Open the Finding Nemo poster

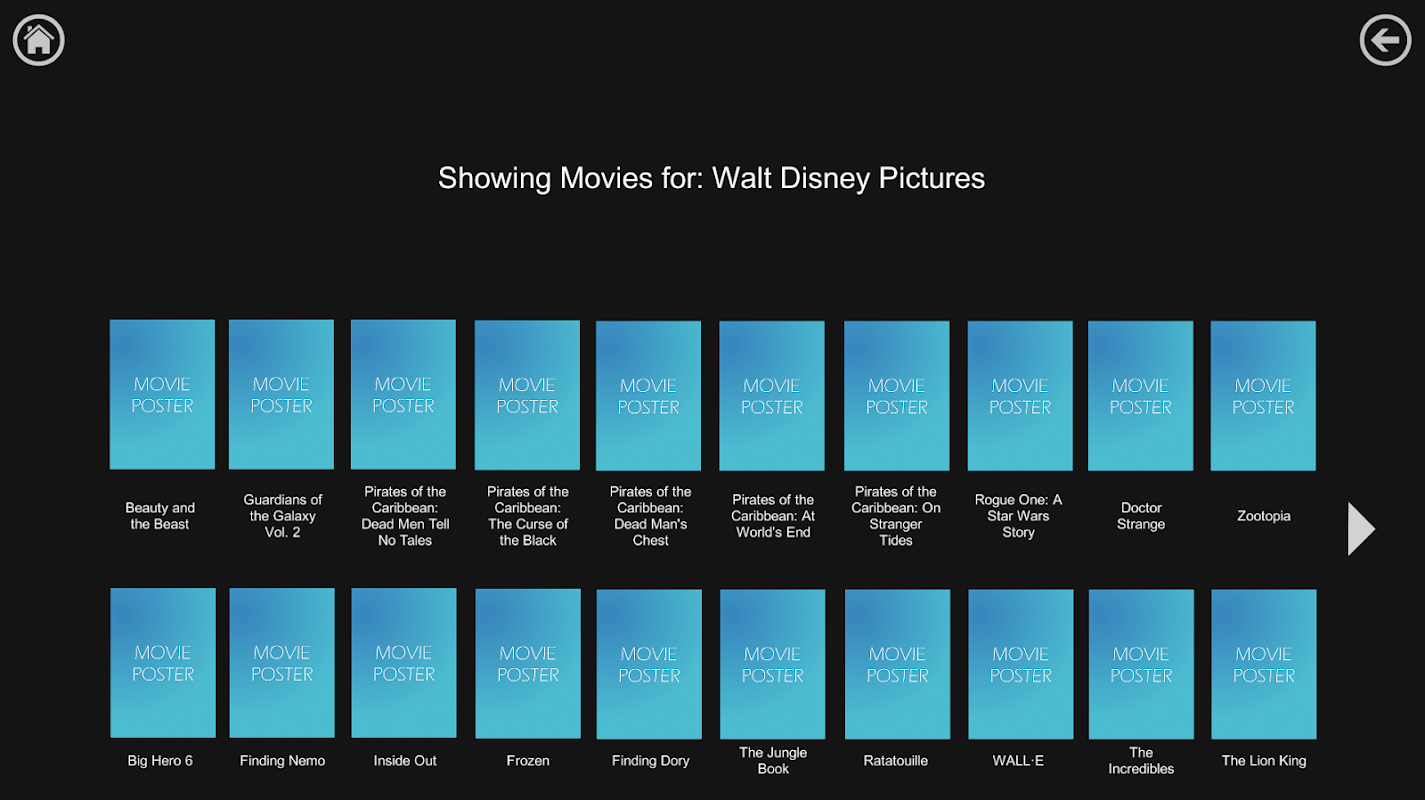coord(282,663)
